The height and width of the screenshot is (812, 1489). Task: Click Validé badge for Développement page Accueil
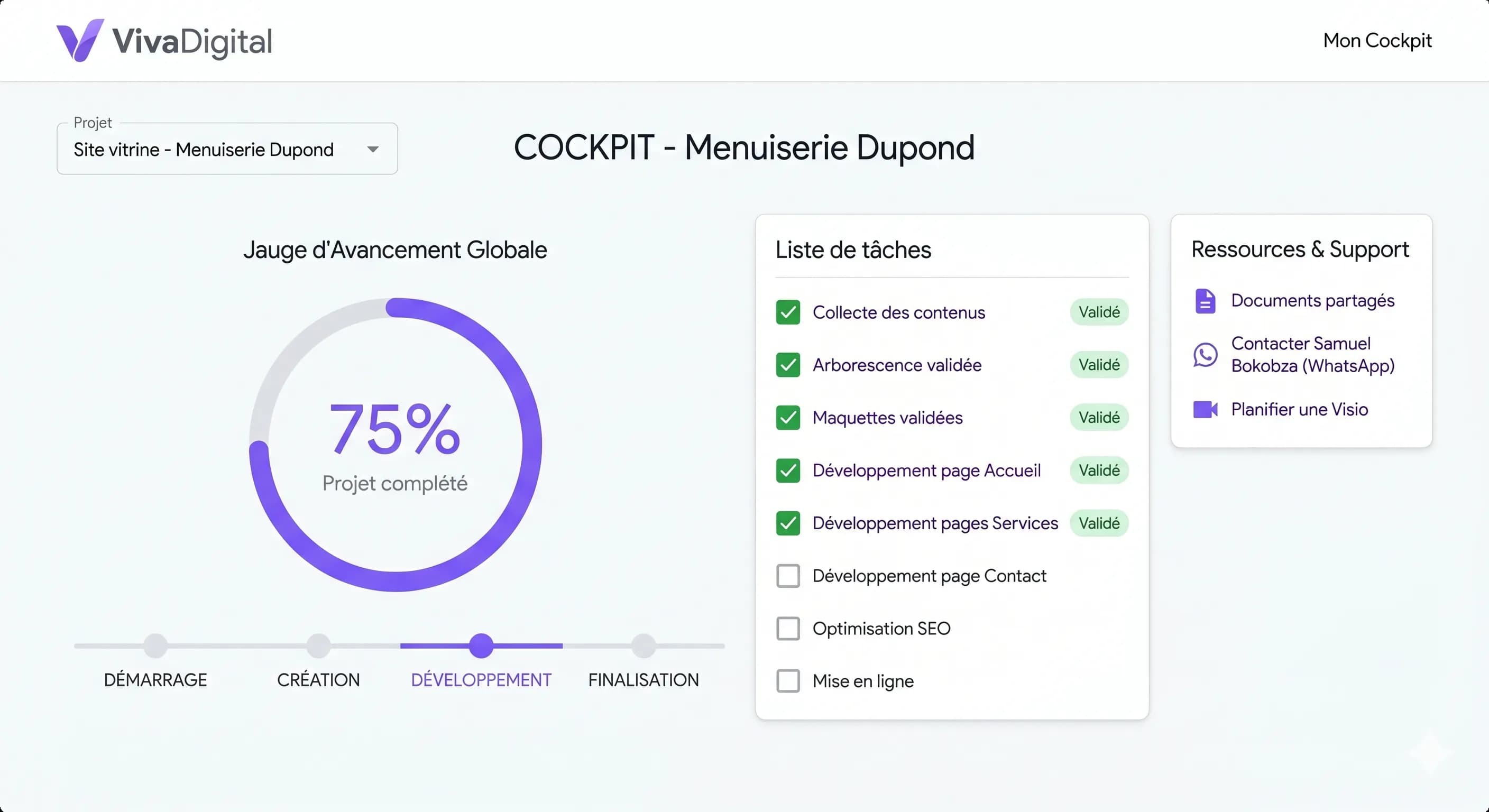tap(1099, 470)
